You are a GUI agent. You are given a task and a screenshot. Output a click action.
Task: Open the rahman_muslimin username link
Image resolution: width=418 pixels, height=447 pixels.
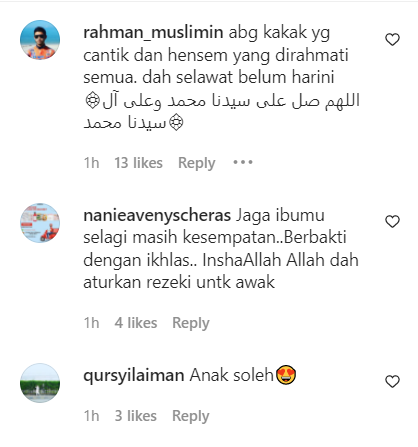(x=153, y=33)
